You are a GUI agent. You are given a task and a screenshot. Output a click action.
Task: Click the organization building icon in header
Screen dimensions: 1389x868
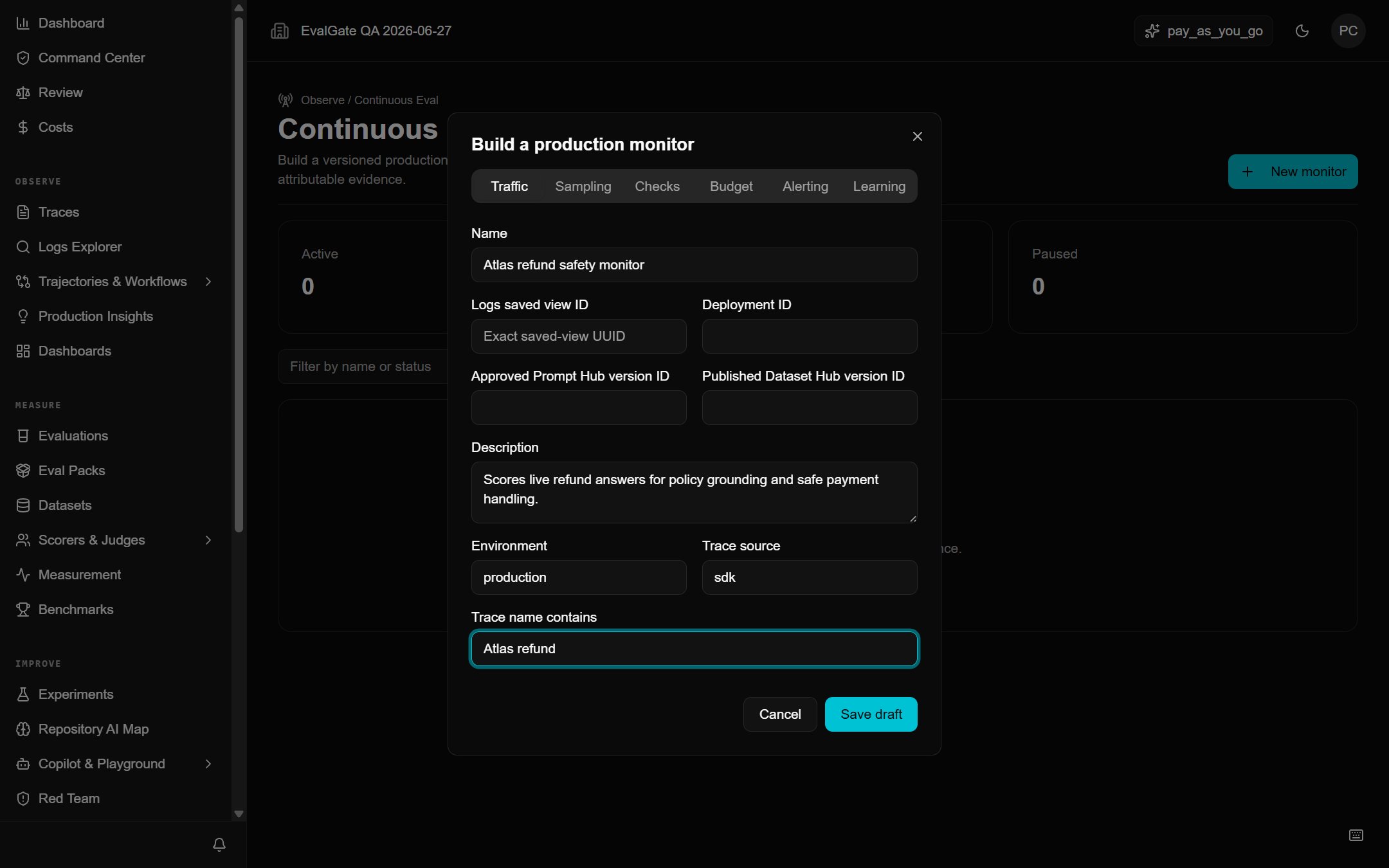click(x=280, y=31)
